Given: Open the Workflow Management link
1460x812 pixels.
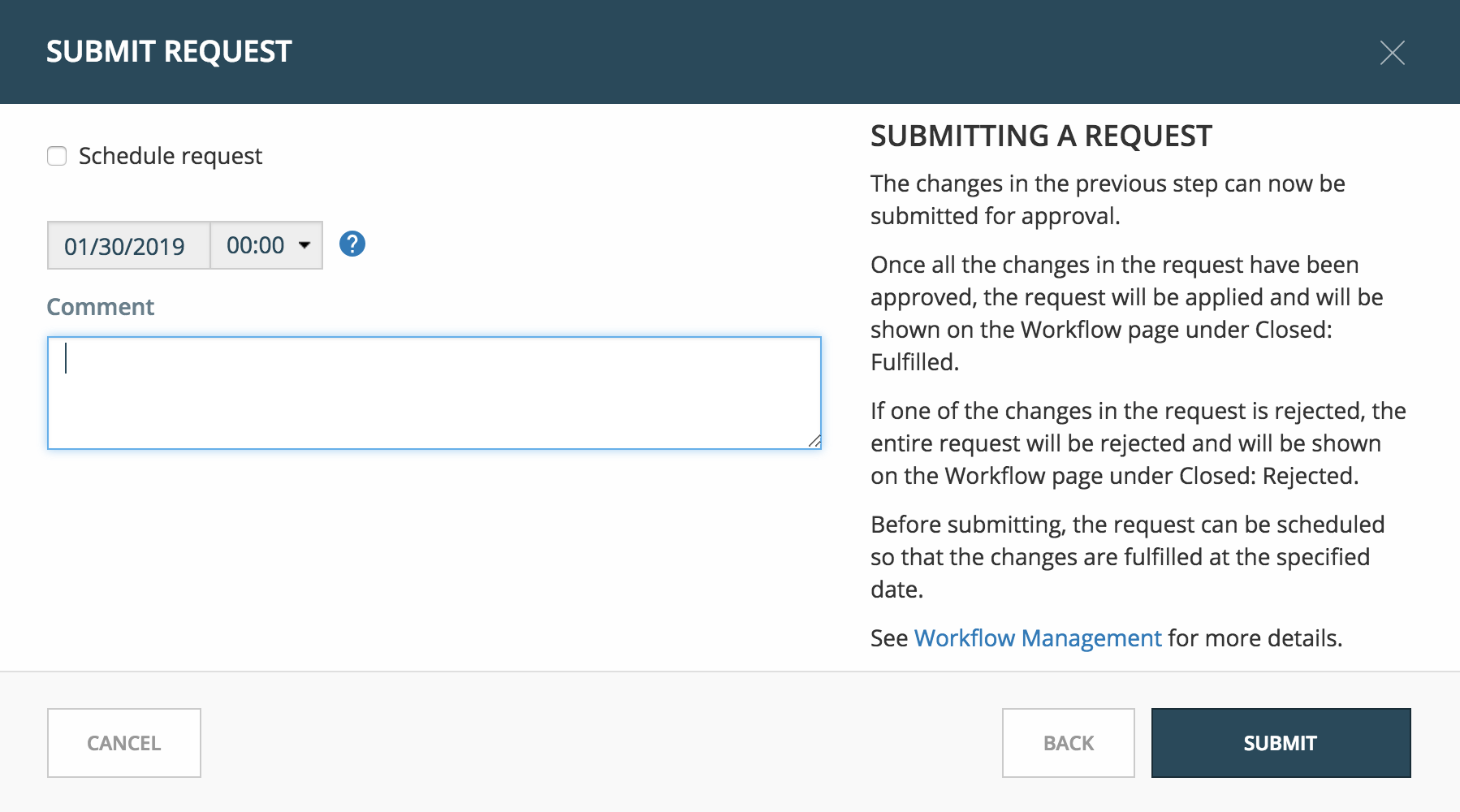Looking at the screenshot, I should [1038, 638].
